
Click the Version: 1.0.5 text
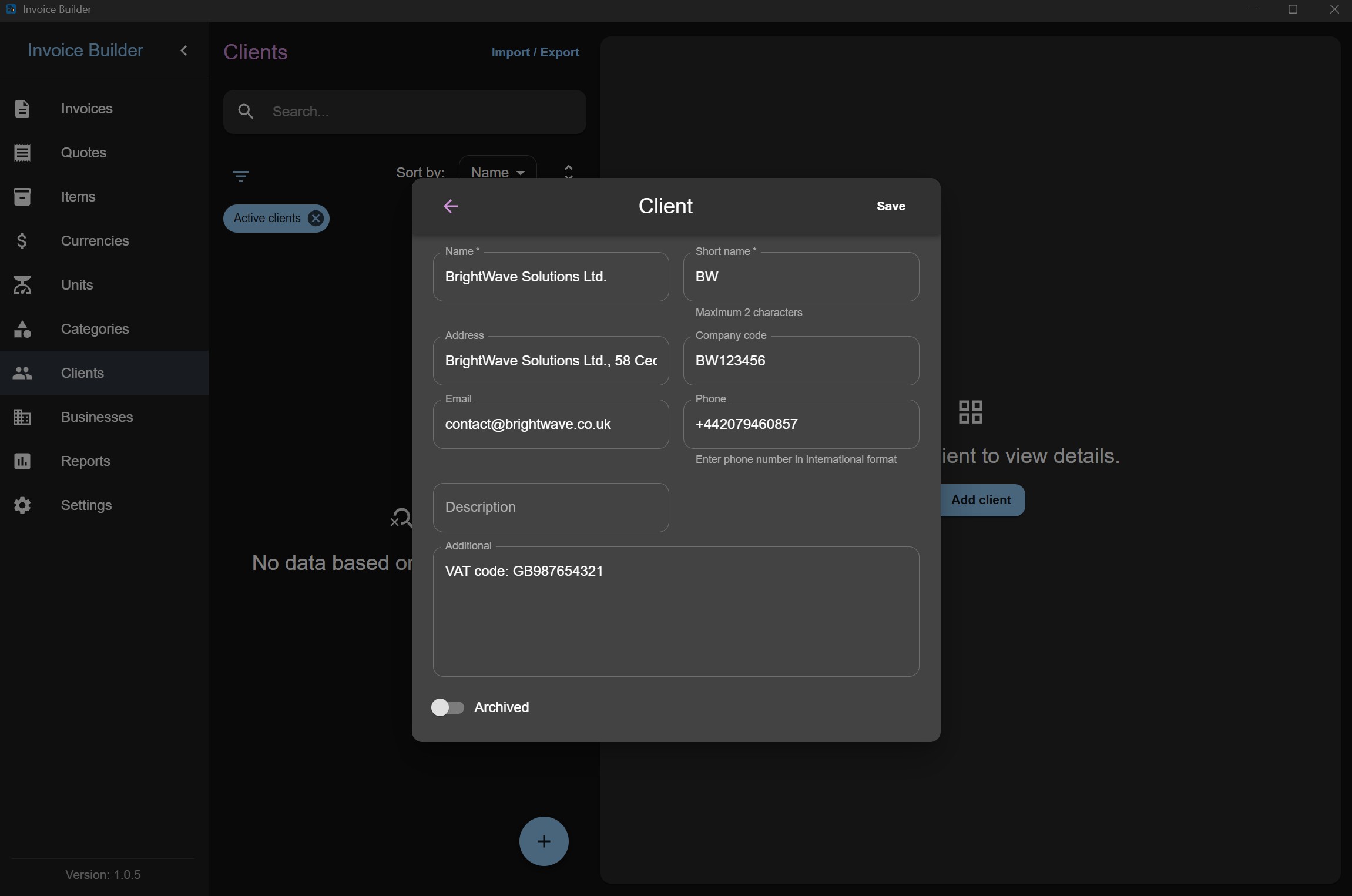coord(103,875)
